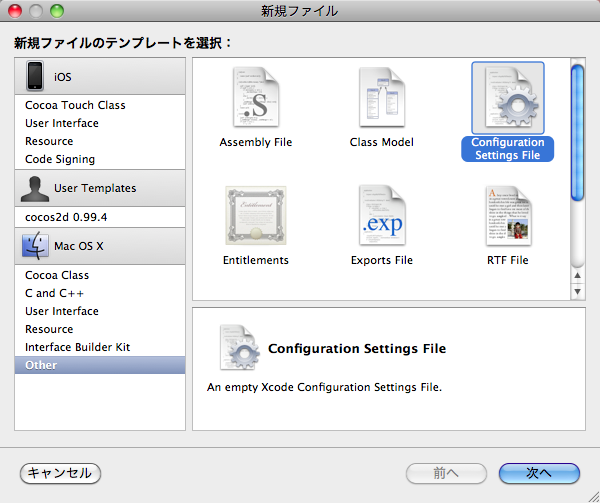The width and height of the screenshot is (600, 503).
Task: Select the Assembly File template icon
Action: click(256, 98)
